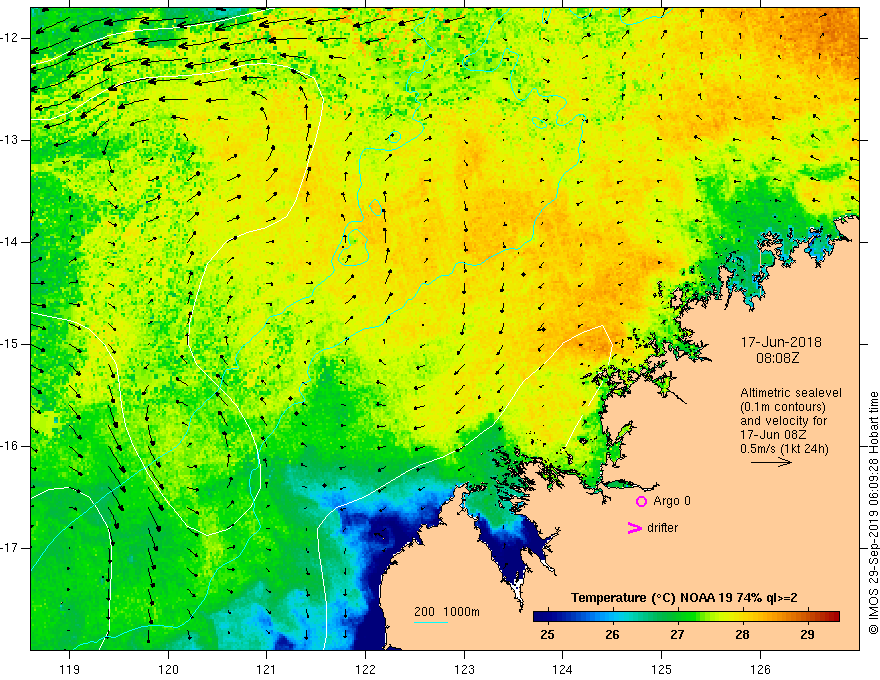The image size is (880, 680).
Task: Click the longitude axis label '120'
Action: pyautogui.click(x=168, y=669)
